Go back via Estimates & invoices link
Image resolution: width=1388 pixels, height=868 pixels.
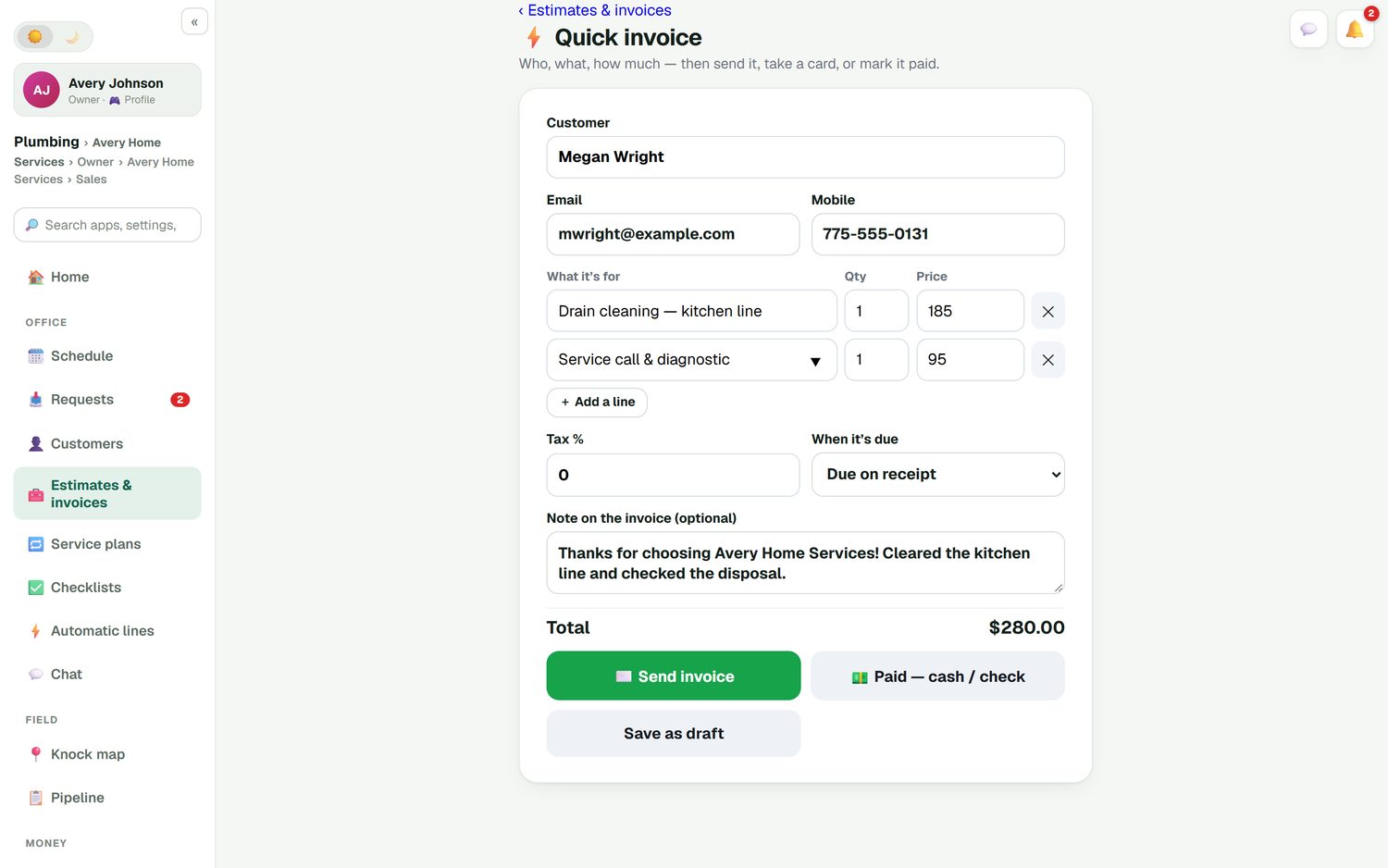pyautogui.click(x=595, y=10)
